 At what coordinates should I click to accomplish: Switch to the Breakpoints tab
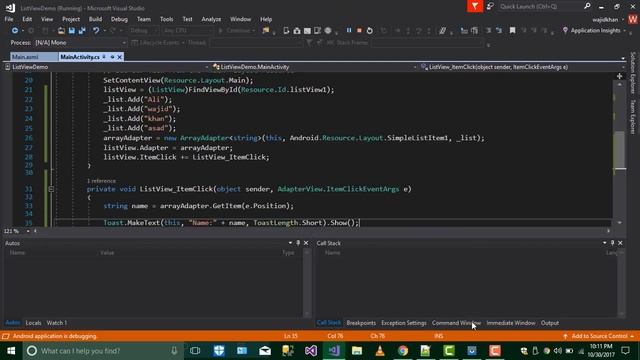pyautogui.click(x=361, y=323)
